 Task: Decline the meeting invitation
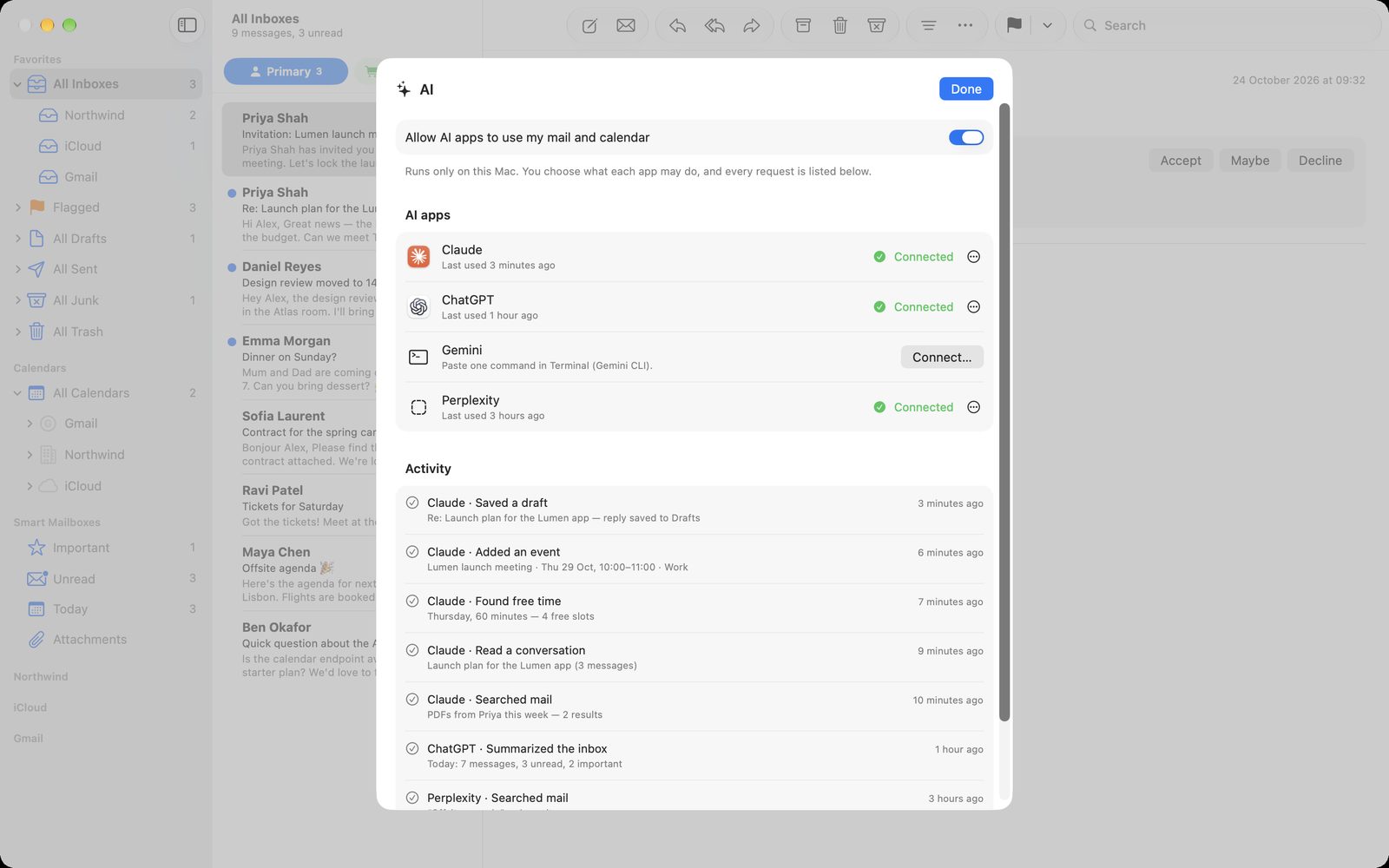pos(1320,161)
